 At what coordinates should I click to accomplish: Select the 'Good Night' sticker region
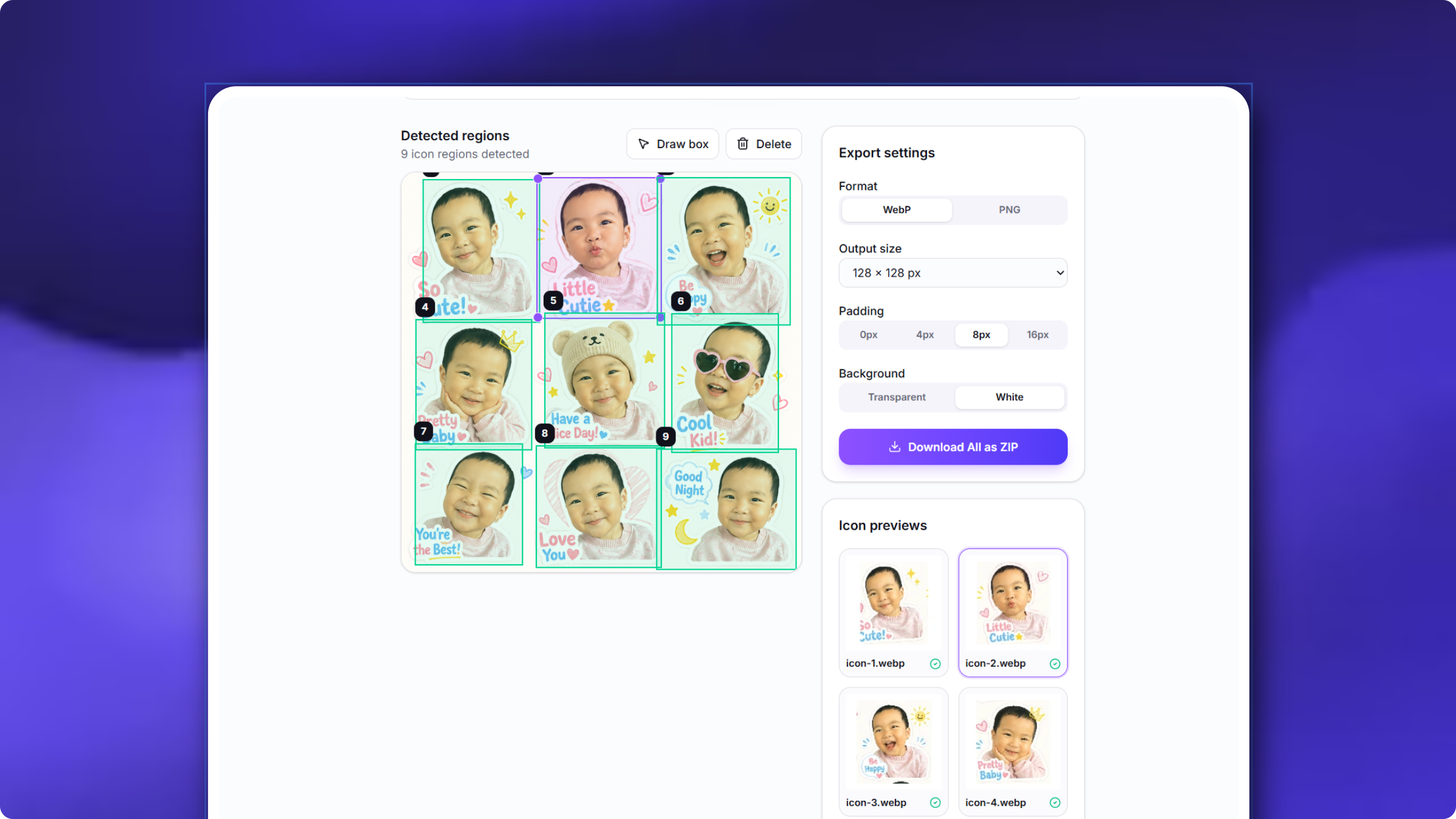[x=726, y=510]
